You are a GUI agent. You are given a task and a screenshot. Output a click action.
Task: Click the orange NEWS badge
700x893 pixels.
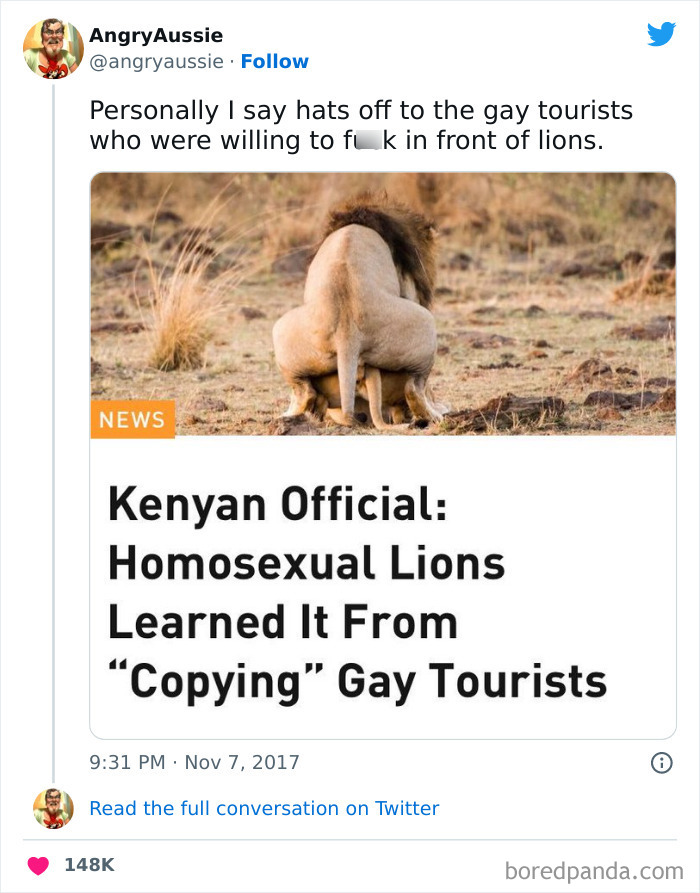pos(133,419)
